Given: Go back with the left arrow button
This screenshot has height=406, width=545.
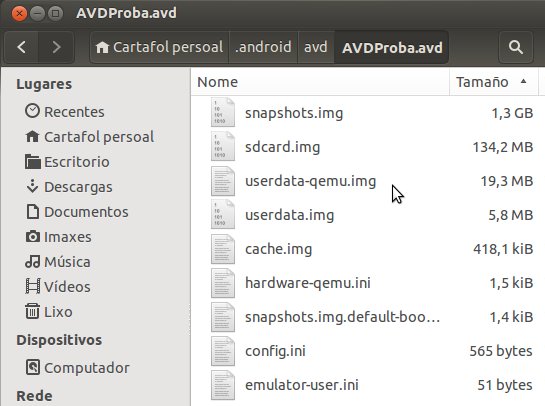Looking at the screenshot, I should click(22, 47).
